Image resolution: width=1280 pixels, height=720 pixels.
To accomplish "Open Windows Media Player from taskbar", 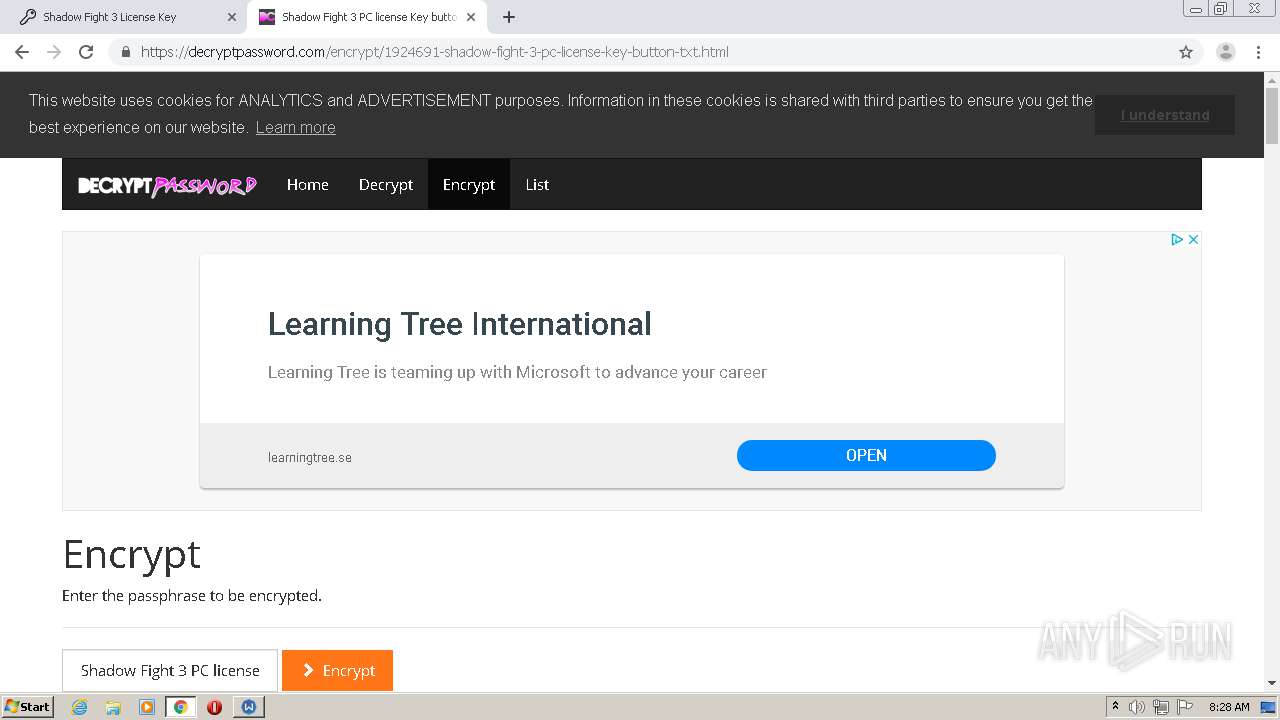I will pos(147,707).
